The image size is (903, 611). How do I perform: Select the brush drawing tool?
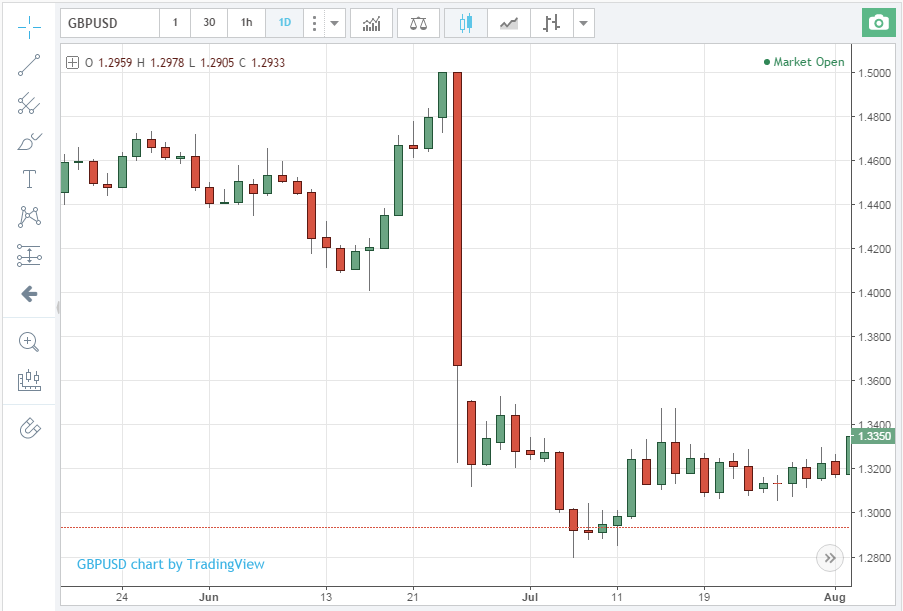[29, 142]
